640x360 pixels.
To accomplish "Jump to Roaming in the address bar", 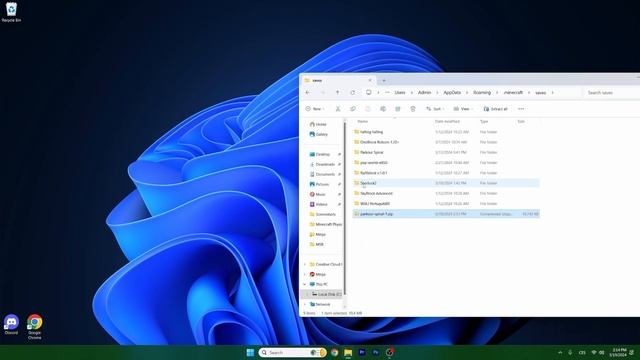I will pyautogui.click(x=482, y=93).
